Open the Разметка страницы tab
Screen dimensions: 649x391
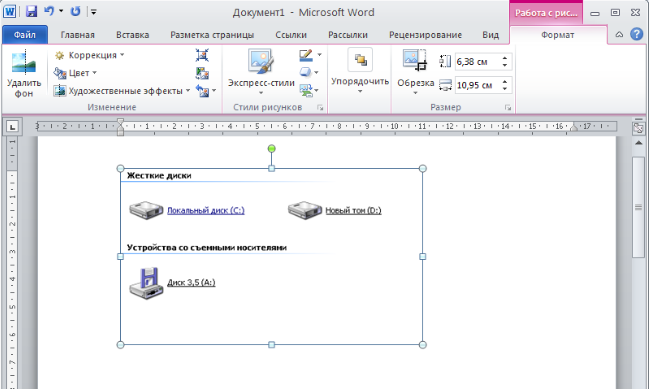tap(212, 35)
